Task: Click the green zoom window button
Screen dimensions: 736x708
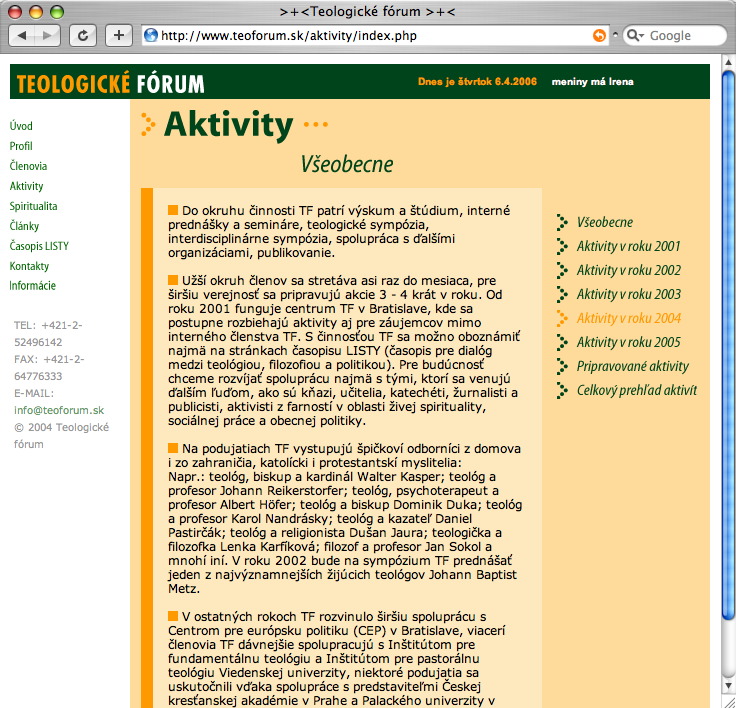Action: [57, 12]
